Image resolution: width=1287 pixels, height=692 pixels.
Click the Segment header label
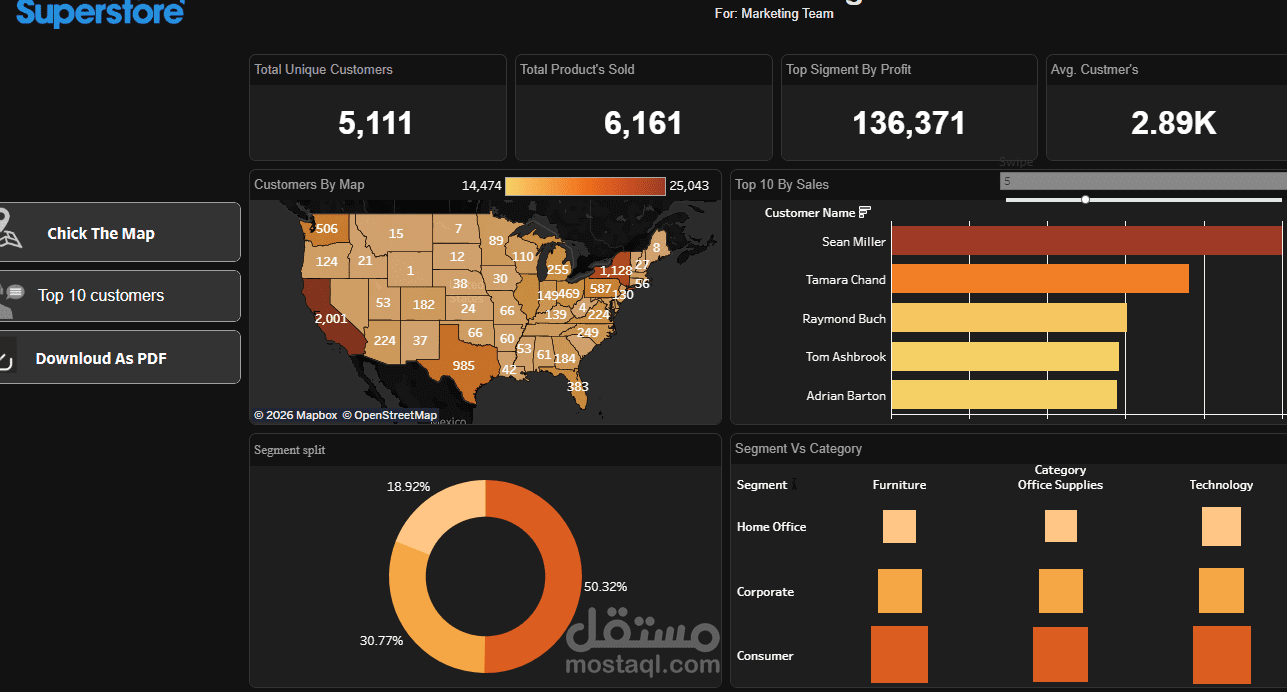[x=762, y=484]
